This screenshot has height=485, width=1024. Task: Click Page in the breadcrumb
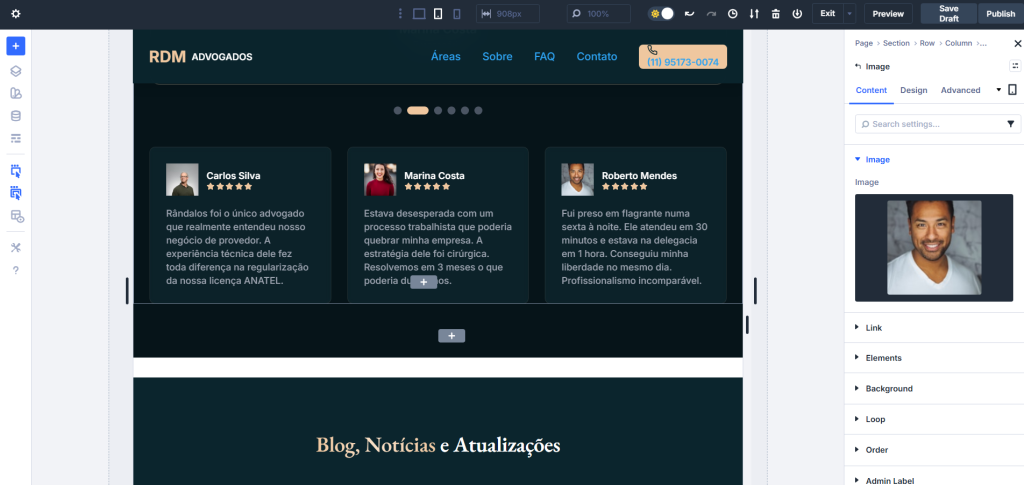coord(863,43)
